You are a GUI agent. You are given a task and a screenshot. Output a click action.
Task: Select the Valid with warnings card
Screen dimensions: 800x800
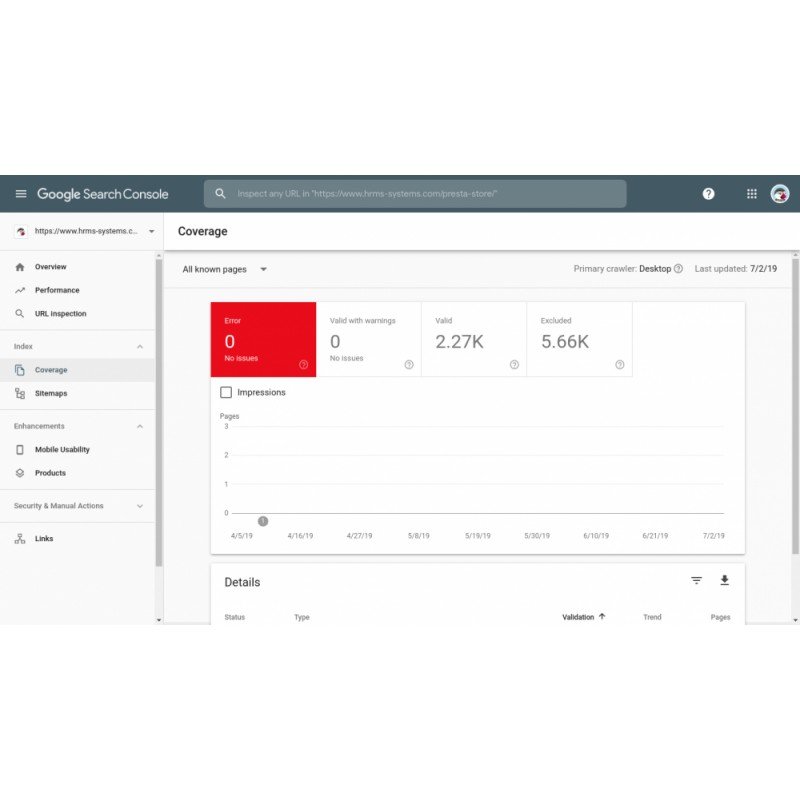click(x=369, y=339)
